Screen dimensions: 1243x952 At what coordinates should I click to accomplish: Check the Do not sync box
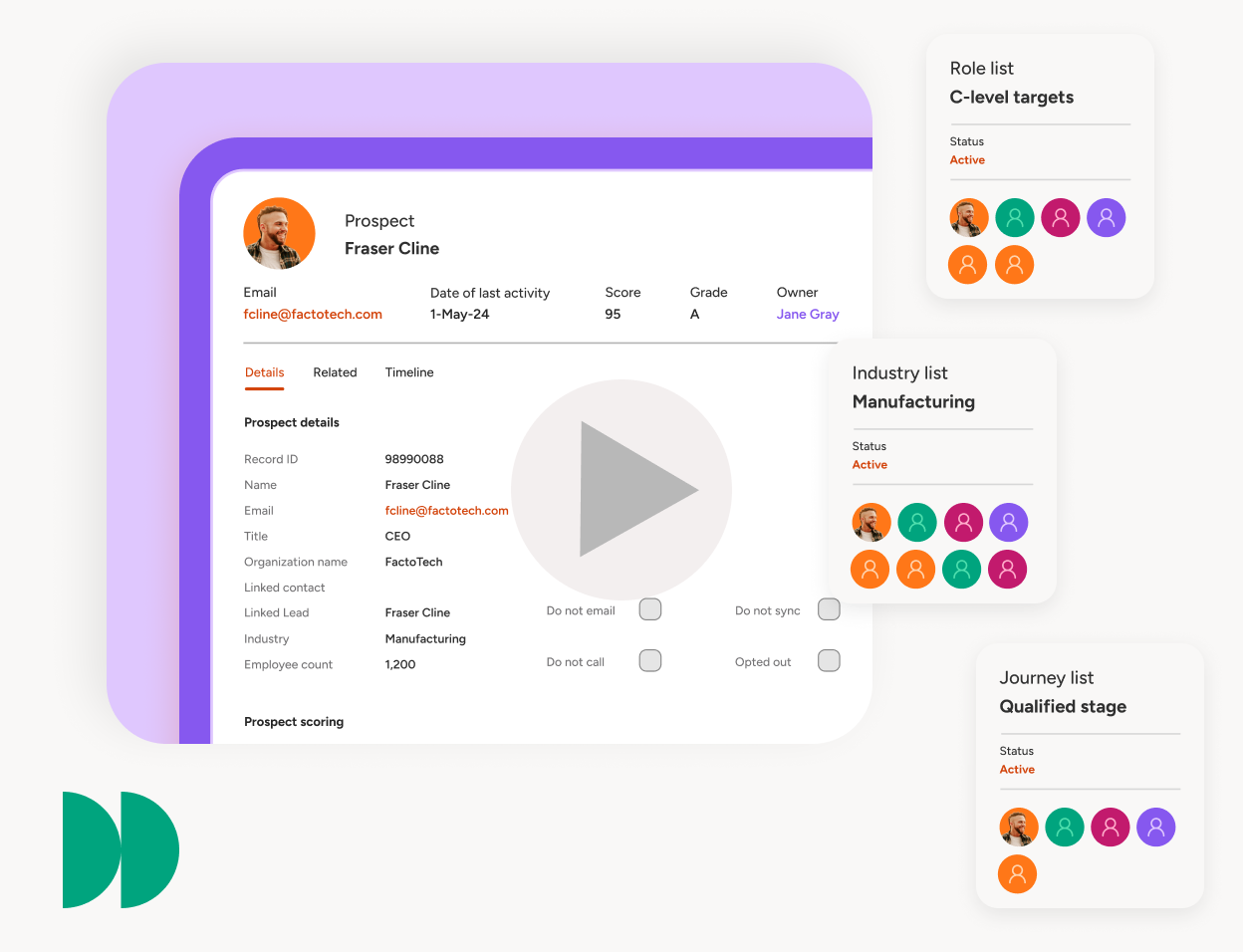[x=829, y=609]
